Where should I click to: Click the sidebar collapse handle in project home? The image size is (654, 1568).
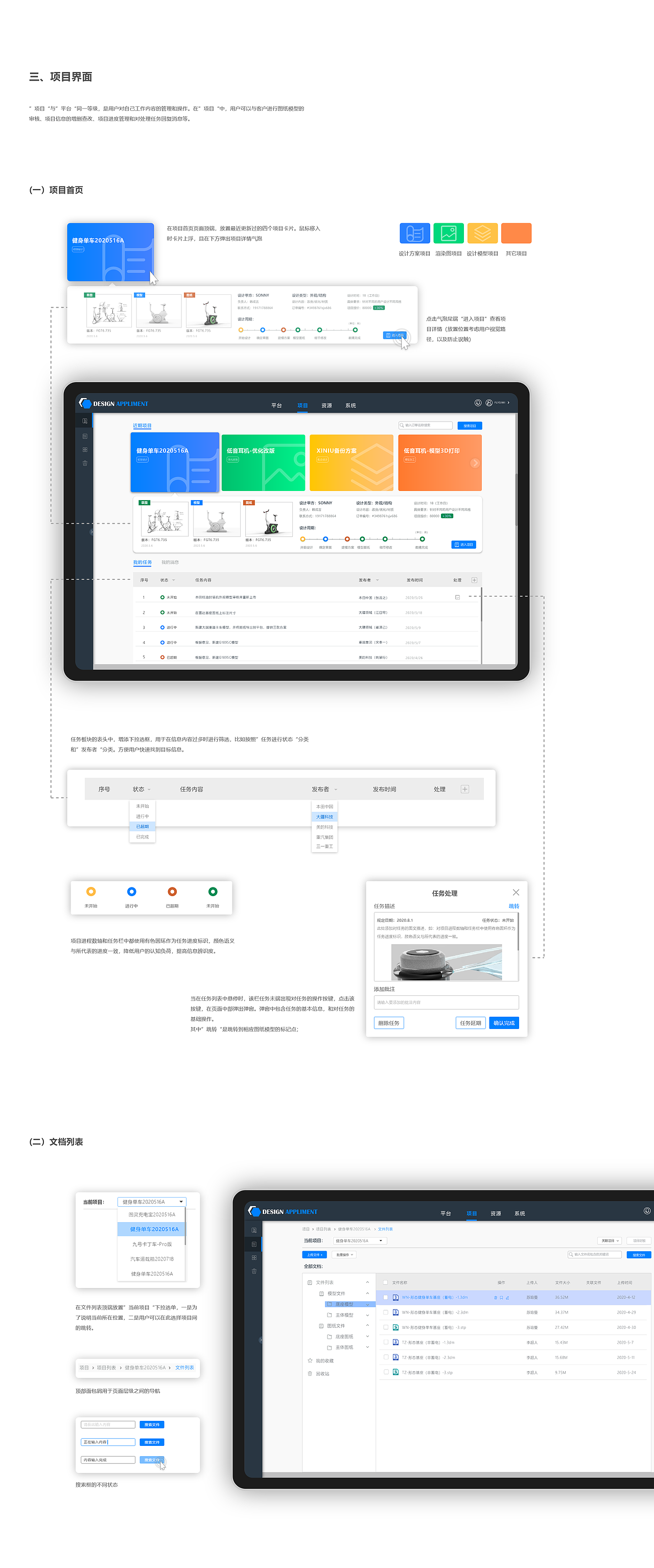coord(91,532)
